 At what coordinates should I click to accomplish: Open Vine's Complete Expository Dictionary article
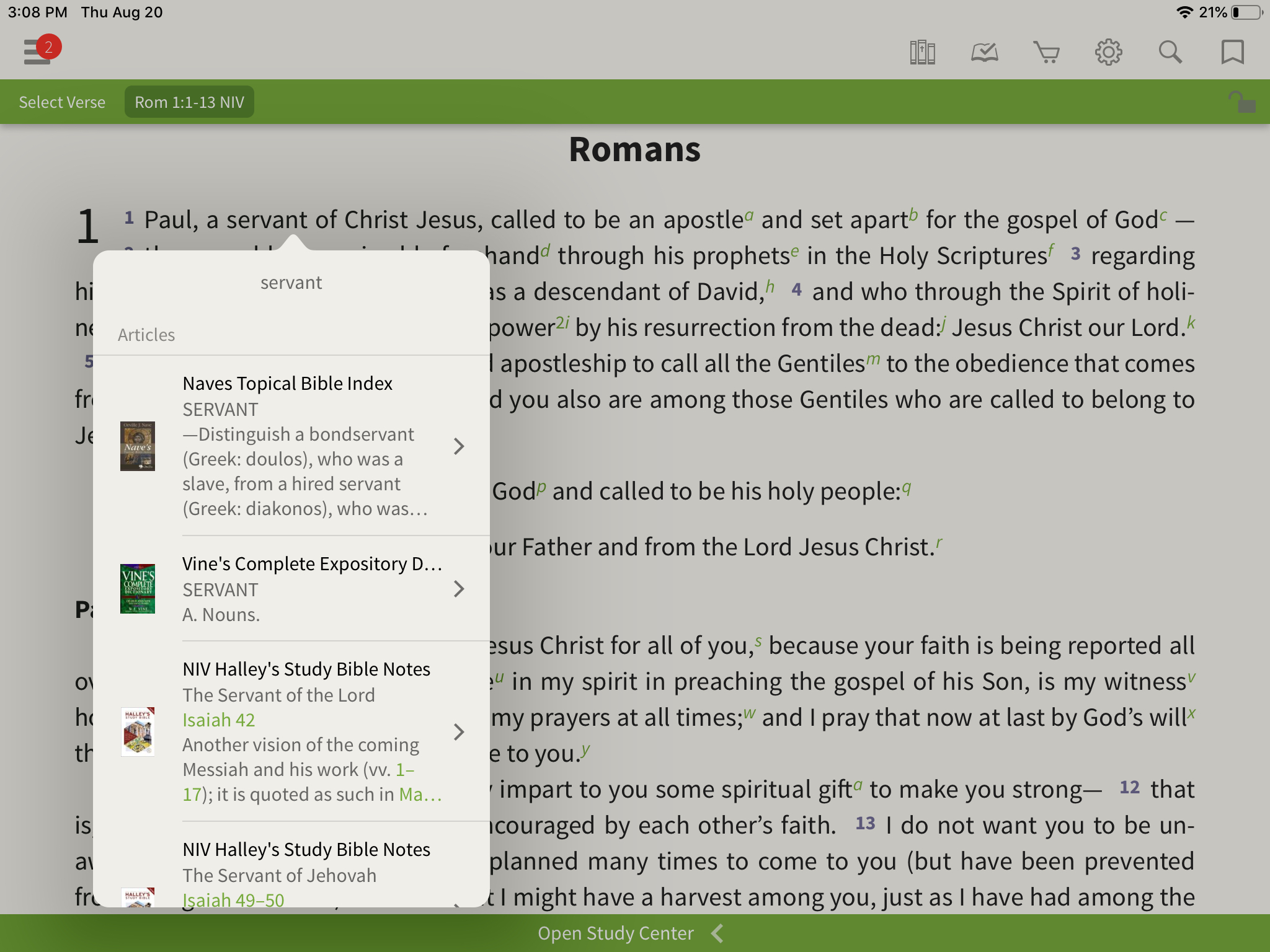point(291,589)
